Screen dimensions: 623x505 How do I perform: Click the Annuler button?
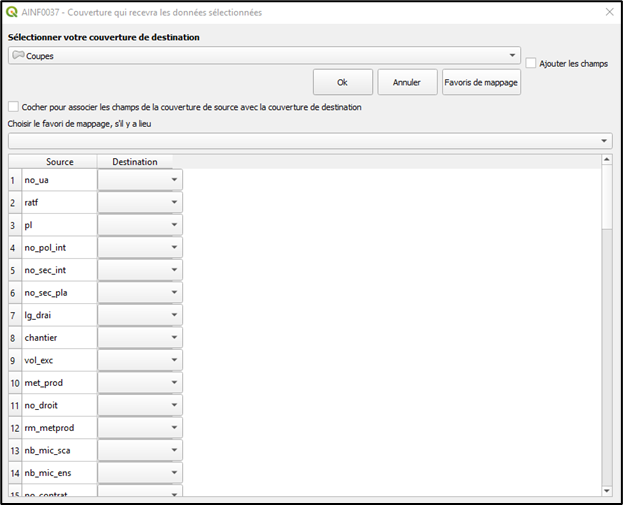point(406,82)
